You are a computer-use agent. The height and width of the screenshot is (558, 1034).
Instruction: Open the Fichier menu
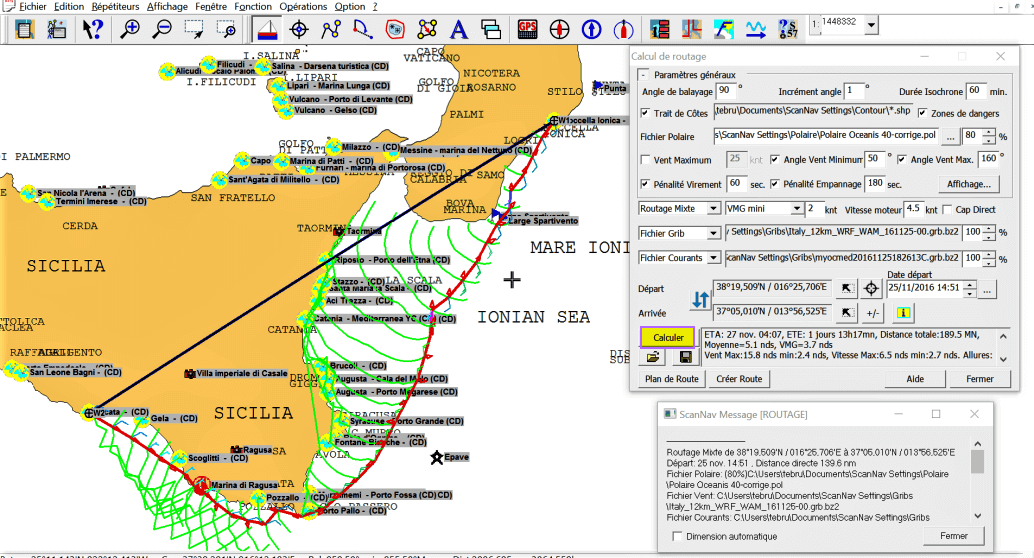pyautogui.click(x=32, y=7)
